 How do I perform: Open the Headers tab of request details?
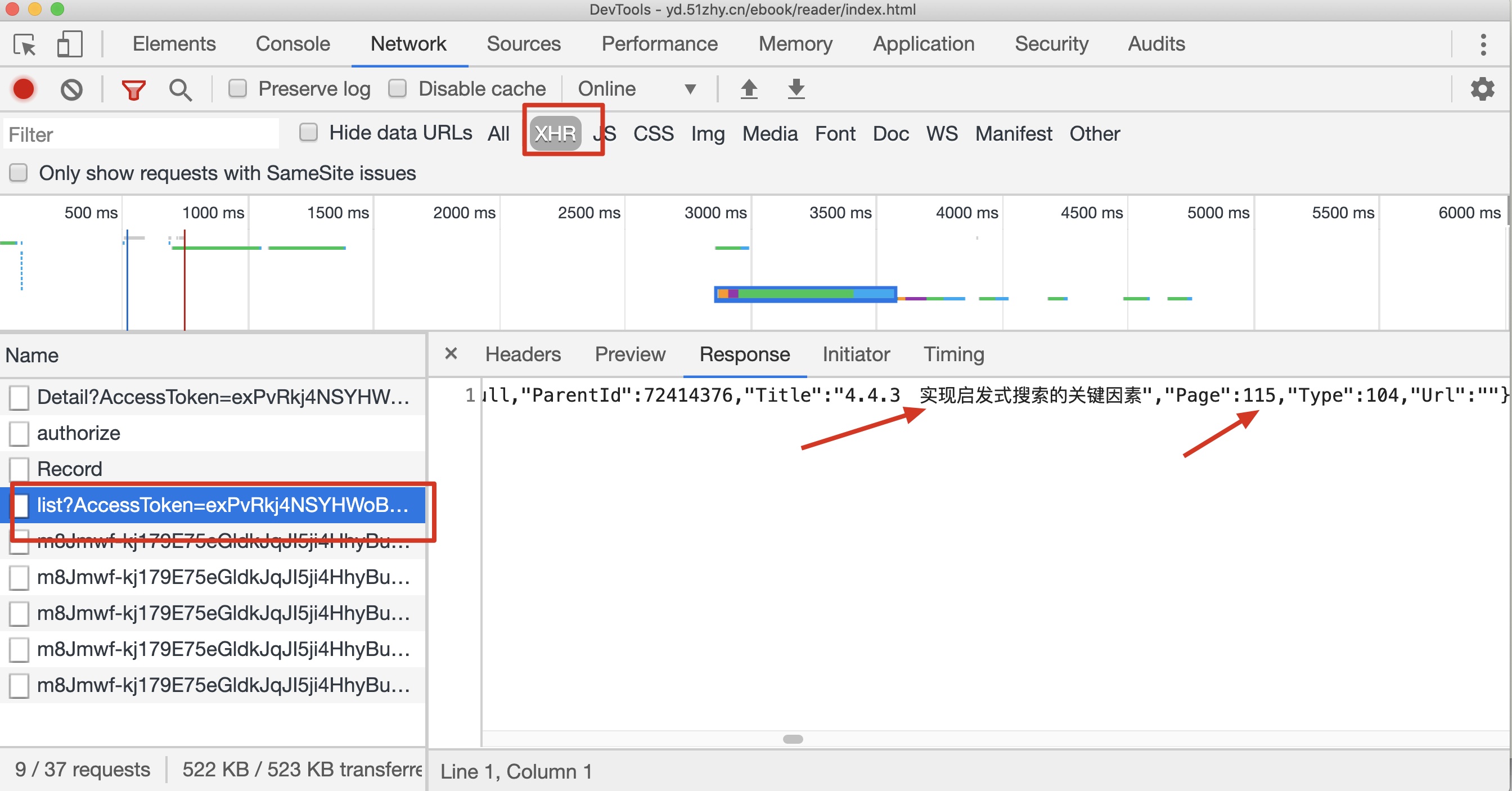point(523,354)
